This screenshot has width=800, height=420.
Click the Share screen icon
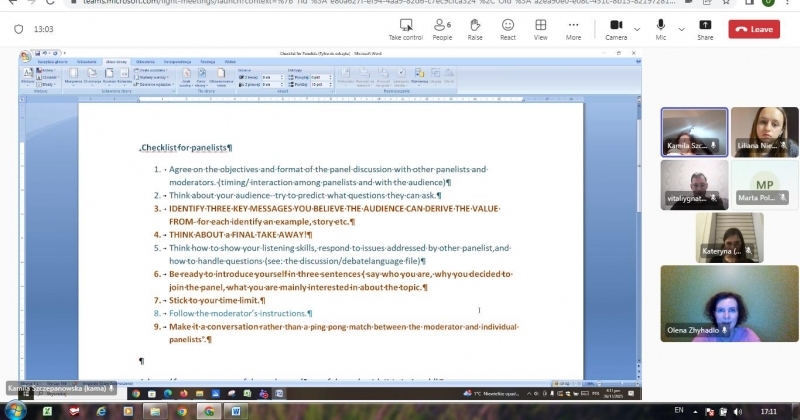705,29
